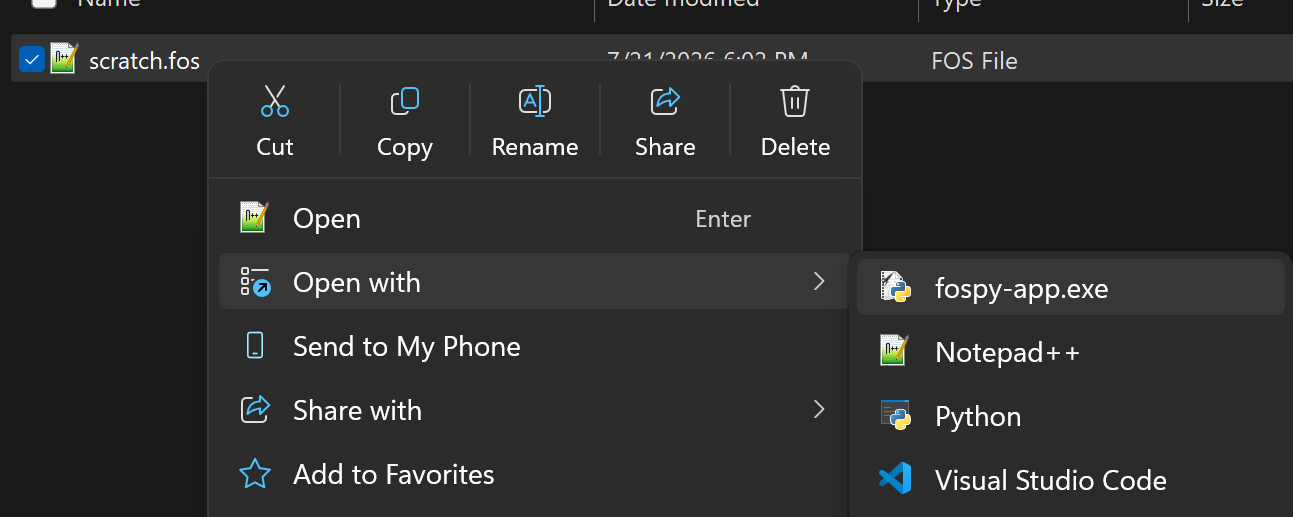
Task: Expand the Open with submenu chevron
Action: pos(819,282)
